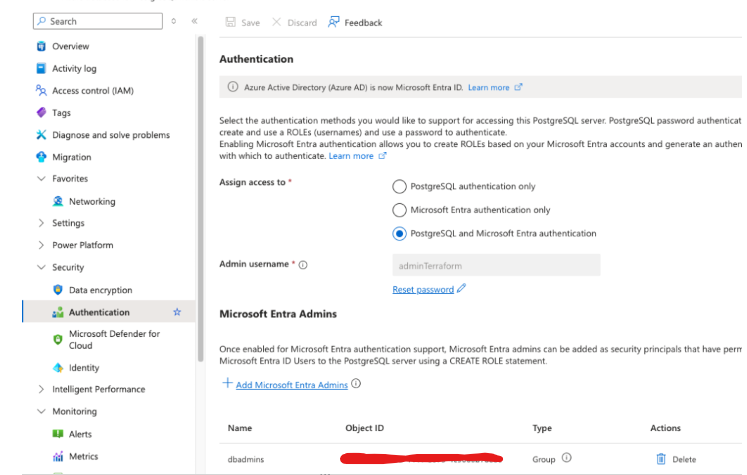Select PostgreSQL and Microsoft Entra authentication
Screen dimensions: 747x475
(399, 233)
